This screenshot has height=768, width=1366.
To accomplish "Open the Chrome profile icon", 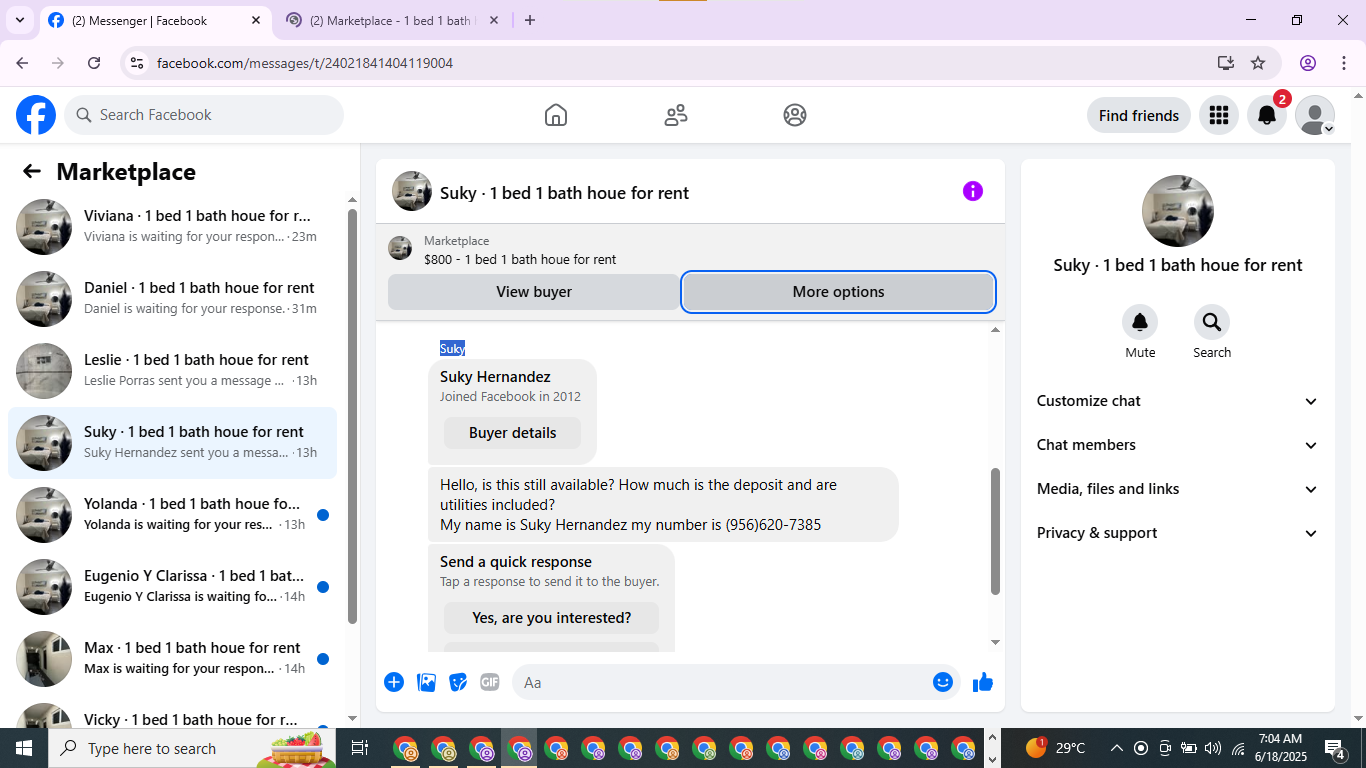I will [x=1308, y=63].
